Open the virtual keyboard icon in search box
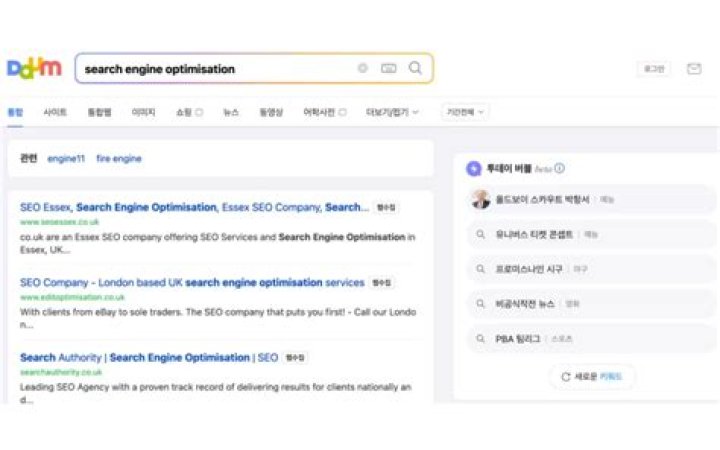Image resolution: width=720 pixels, height=450 pixels. [x=388, y=68]
